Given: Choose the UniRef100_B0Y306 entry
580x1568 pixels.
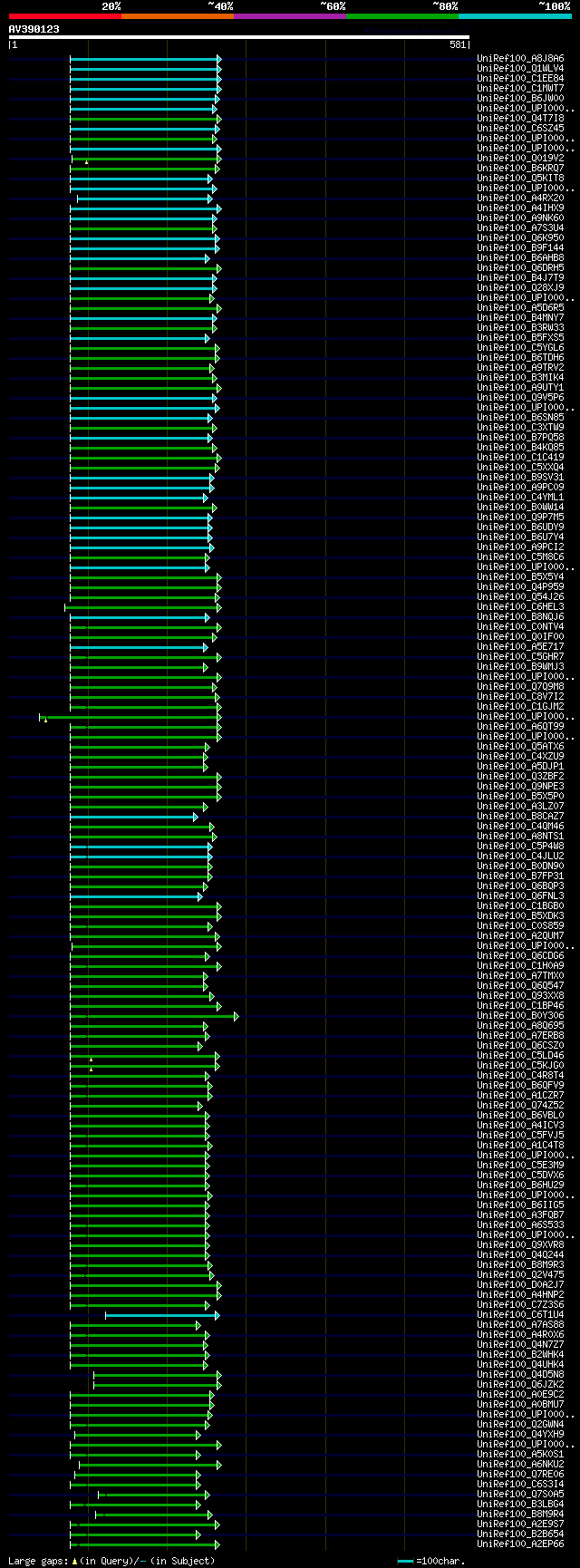Looking at the screenshot, I should pos(520,1016).
